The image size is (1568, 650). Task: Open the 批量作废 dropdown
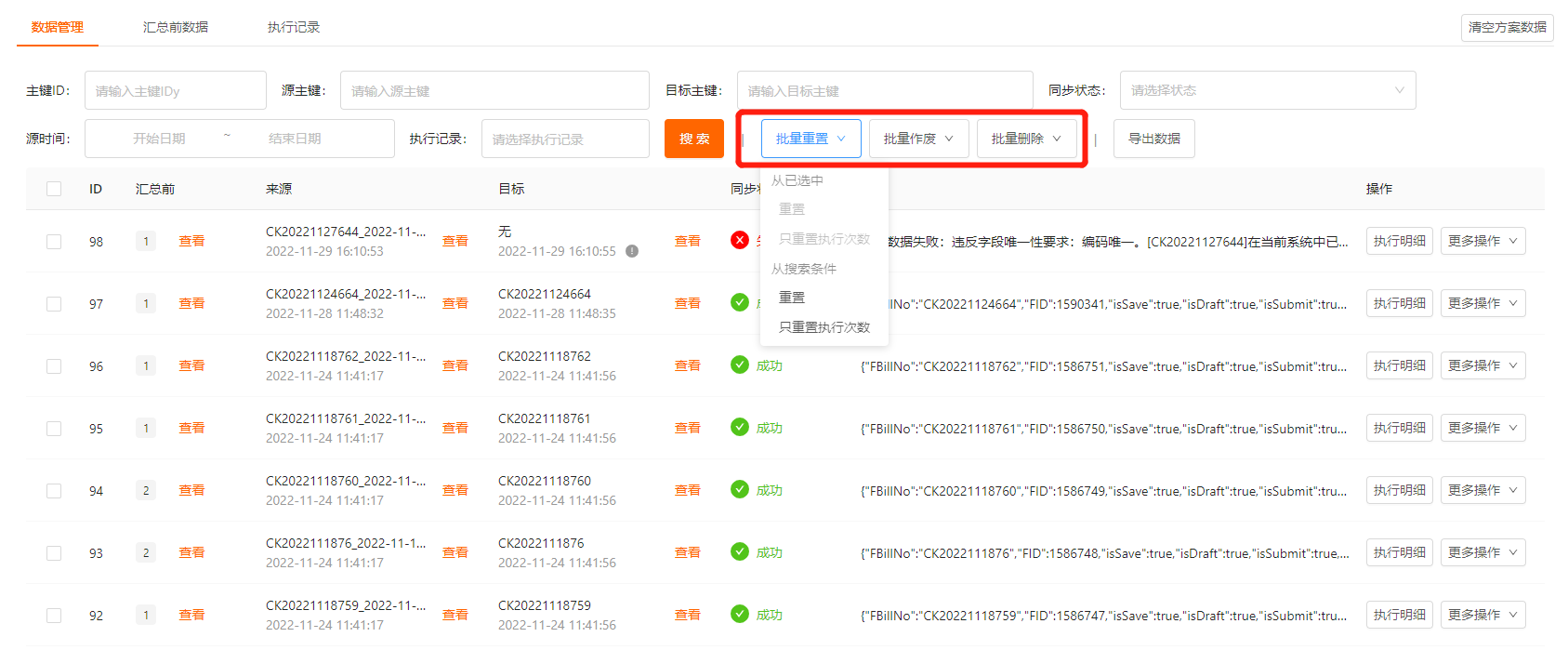(x=918, y=139)
